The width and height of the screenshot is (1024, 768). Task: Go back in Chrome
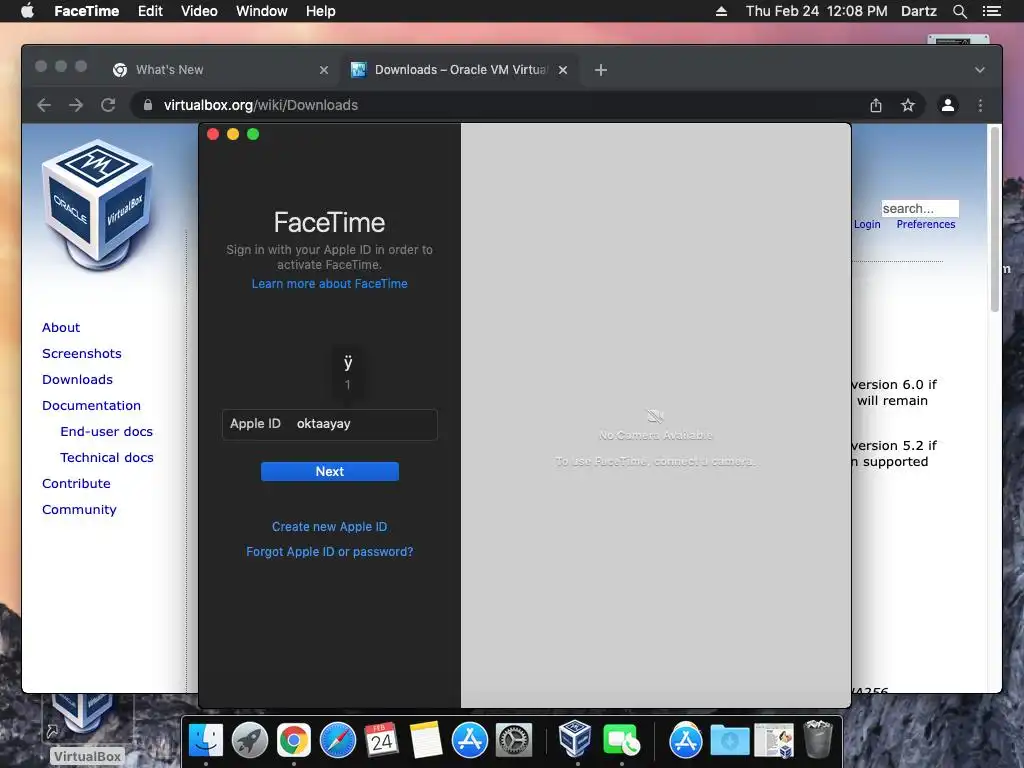tap(44, 105)
